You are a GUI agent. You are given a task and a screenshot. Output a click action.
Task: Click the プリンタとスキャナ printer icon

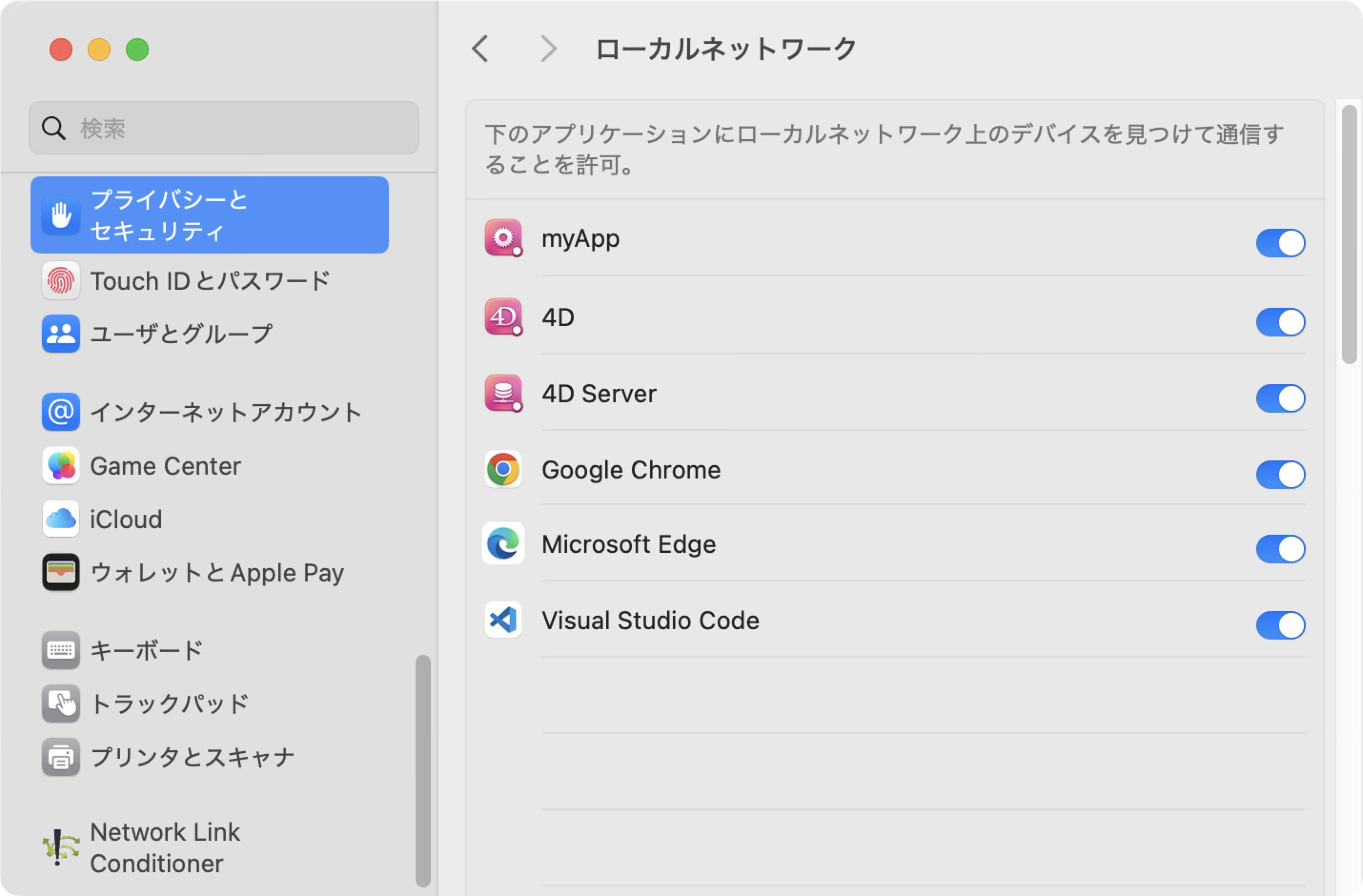(61, 757)
